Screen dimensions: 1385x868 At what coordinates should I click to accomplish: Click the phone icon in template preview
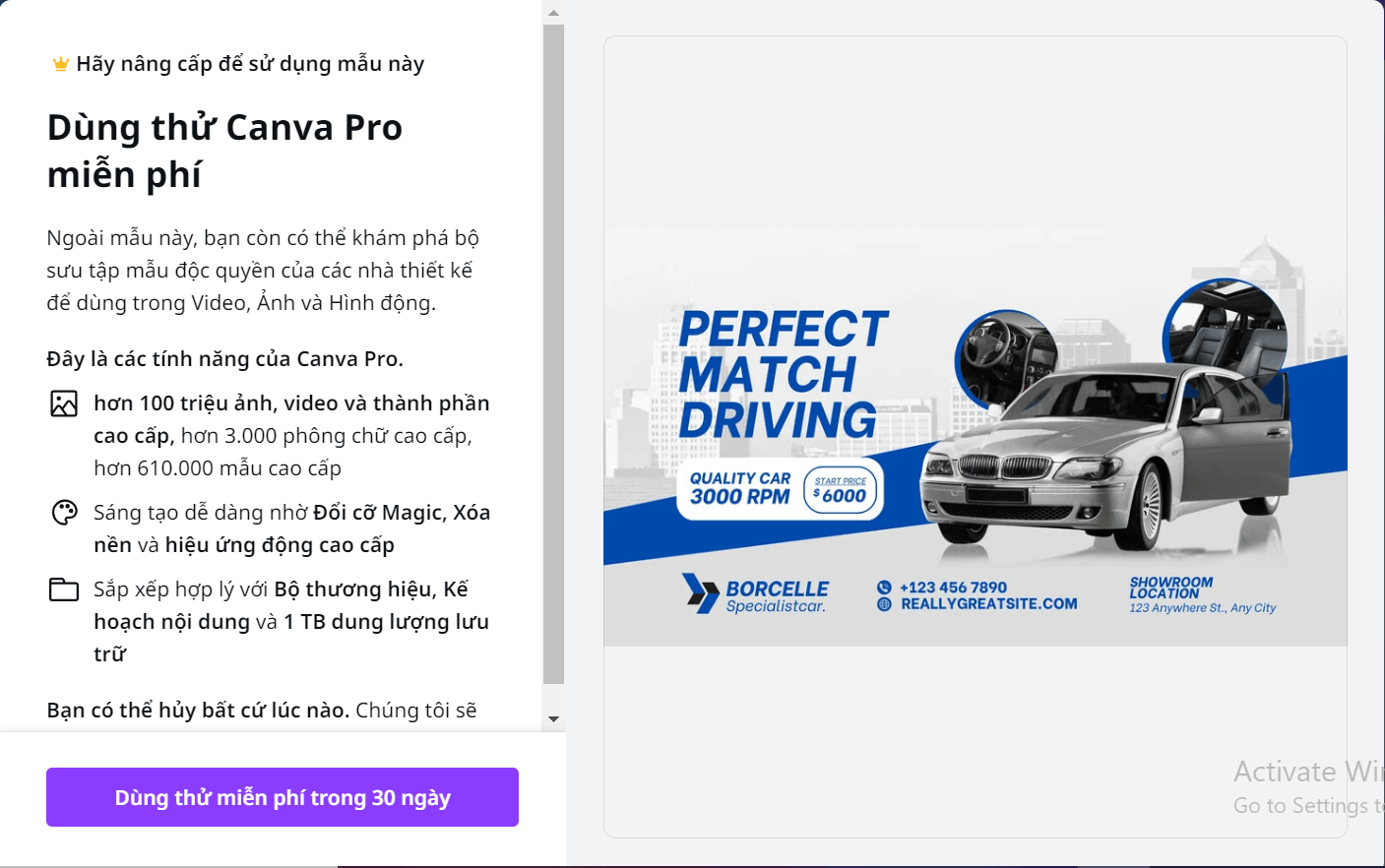point(884,588)
